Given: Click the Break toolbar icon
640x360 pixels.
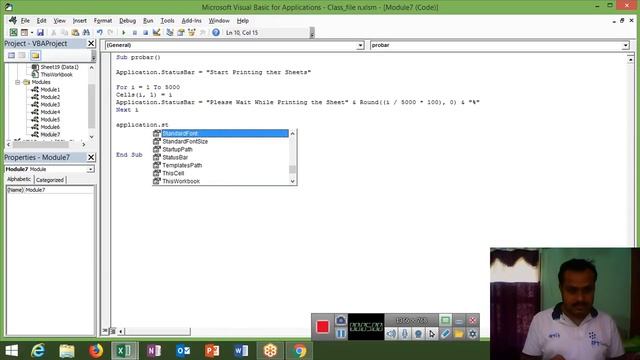Looking at the screenshot, I should point(135,32).
